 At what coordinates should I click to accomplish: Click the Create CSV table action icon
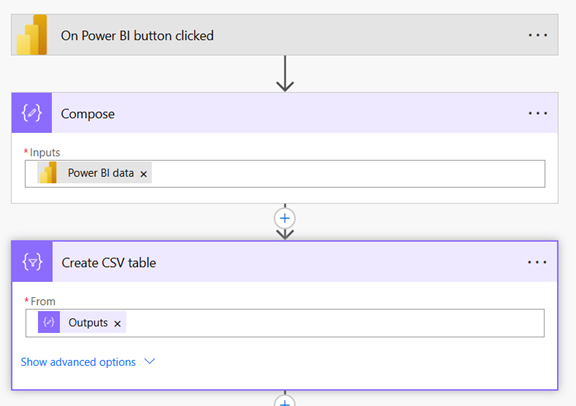(x=32, y=262)
